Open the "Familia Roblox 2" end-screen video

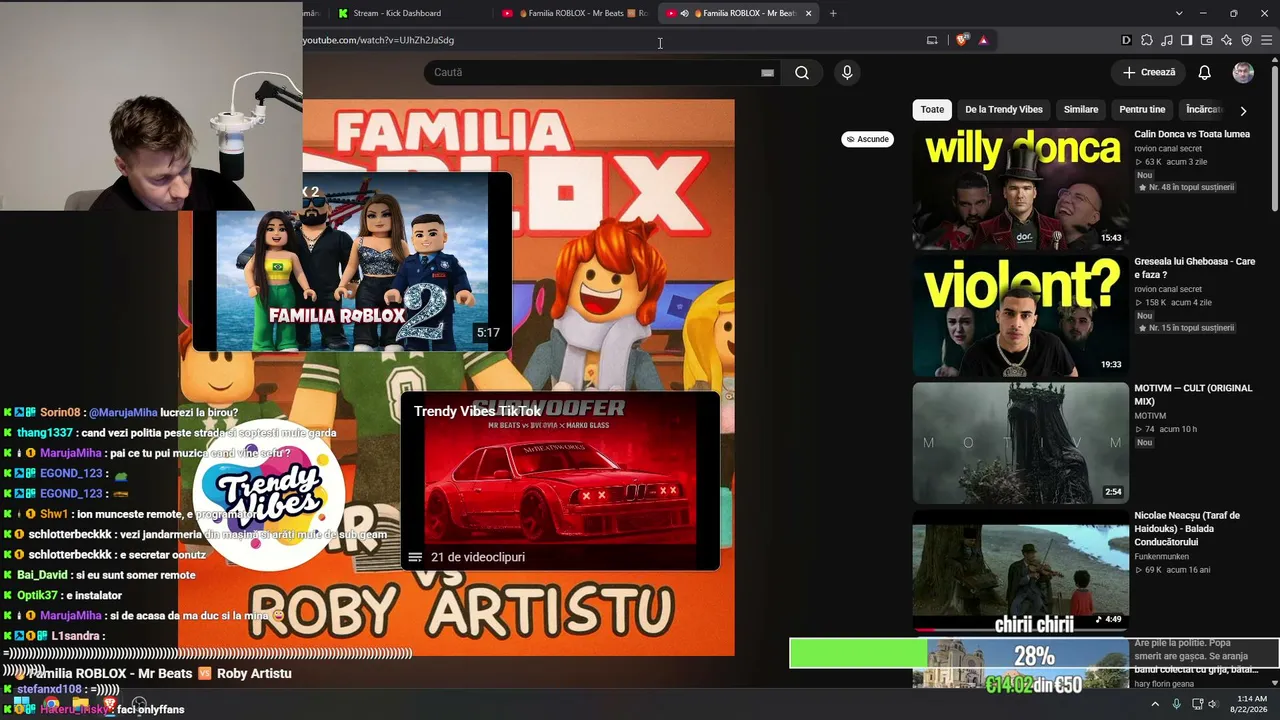coord(352,262)
